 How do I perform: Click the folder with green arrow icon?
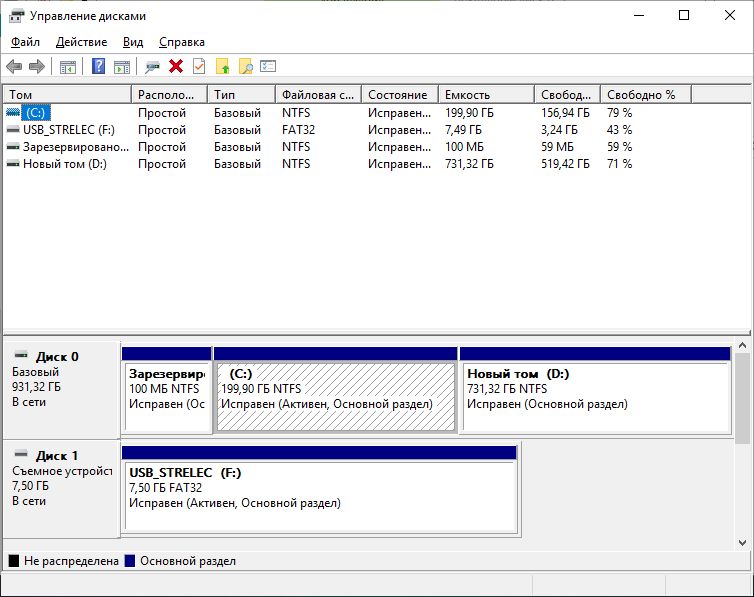coord(223,67)
